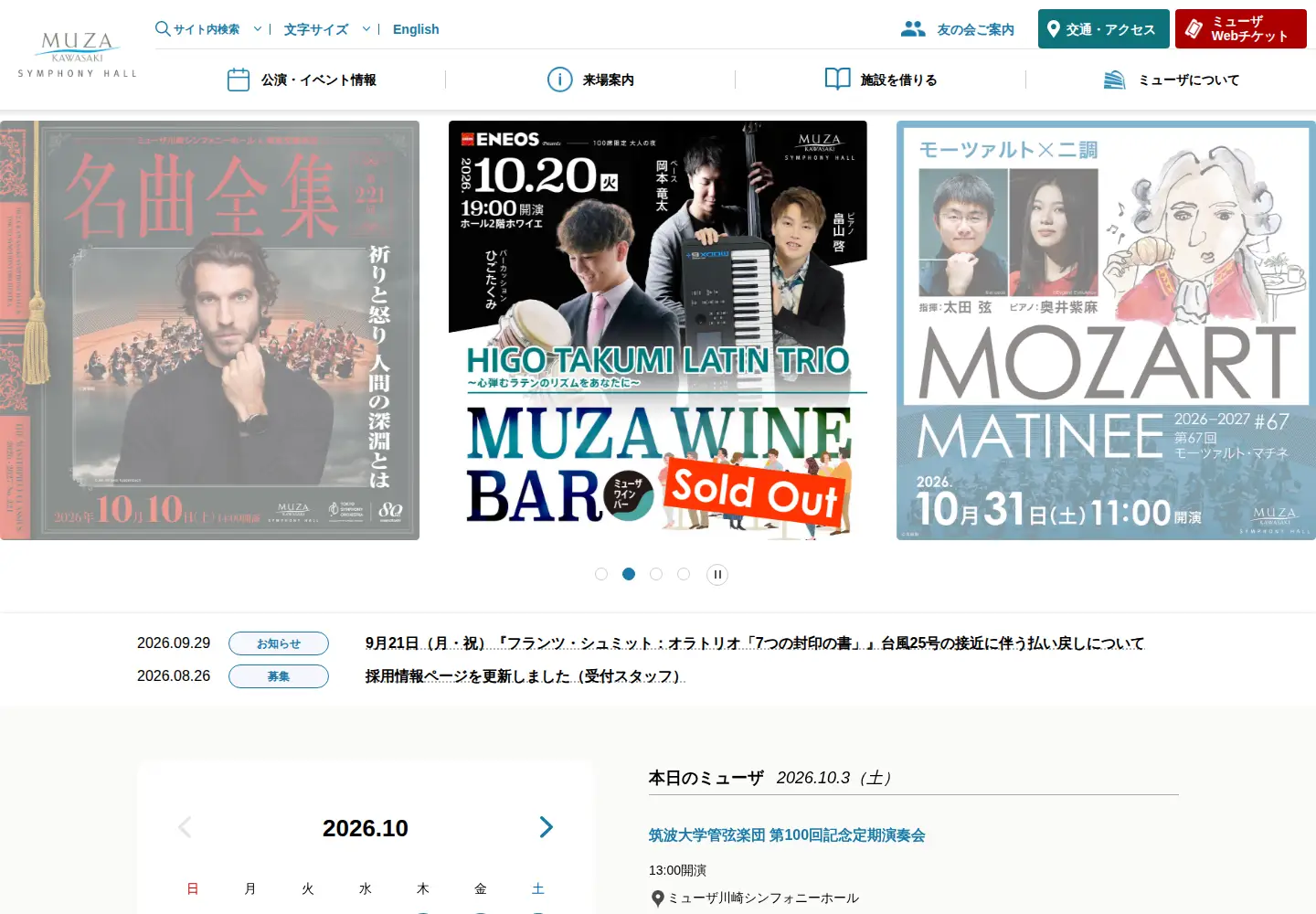Open the 公演・イベント情報 menu

[319, 80]
